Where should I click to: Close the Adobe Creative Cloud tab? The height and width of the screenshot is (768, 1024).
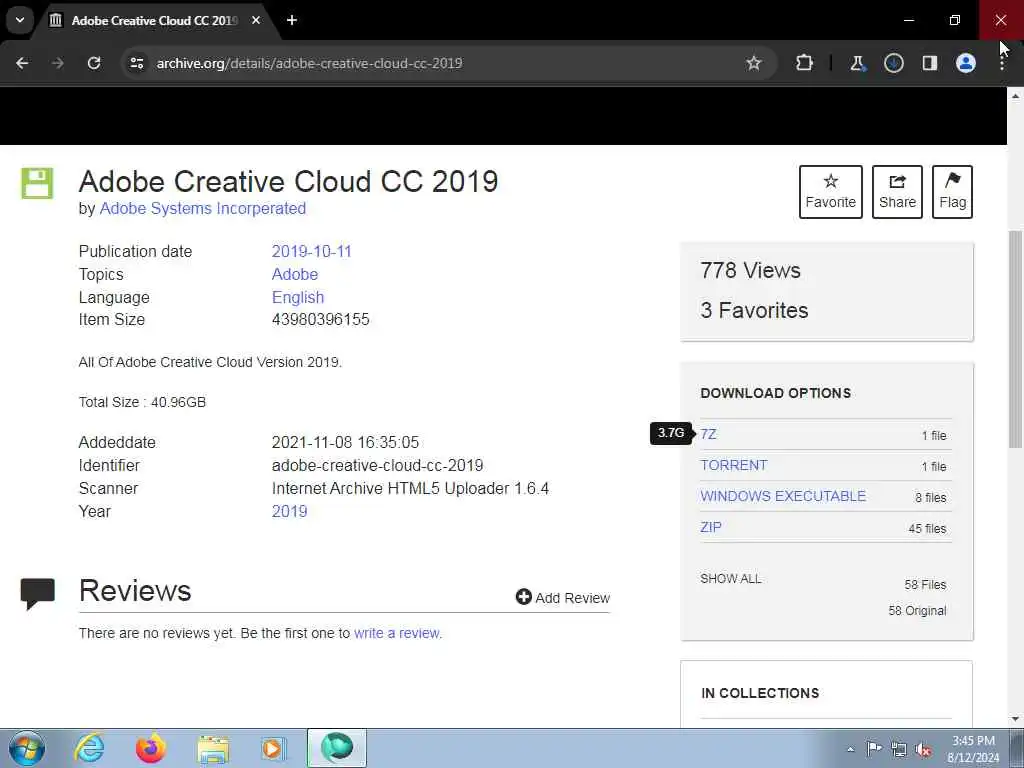click(256, 20)
